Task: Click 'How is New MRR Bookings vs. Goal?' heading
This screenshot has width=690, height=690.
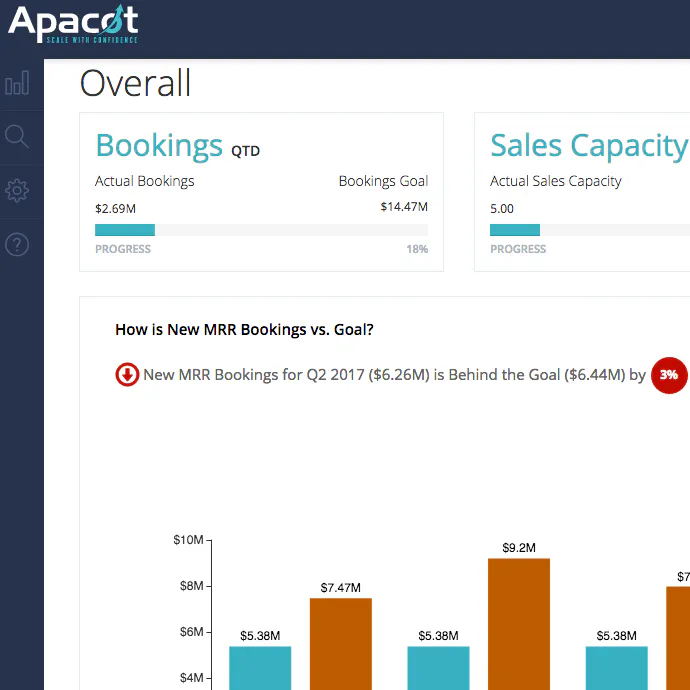Action: tap(244, 330)
